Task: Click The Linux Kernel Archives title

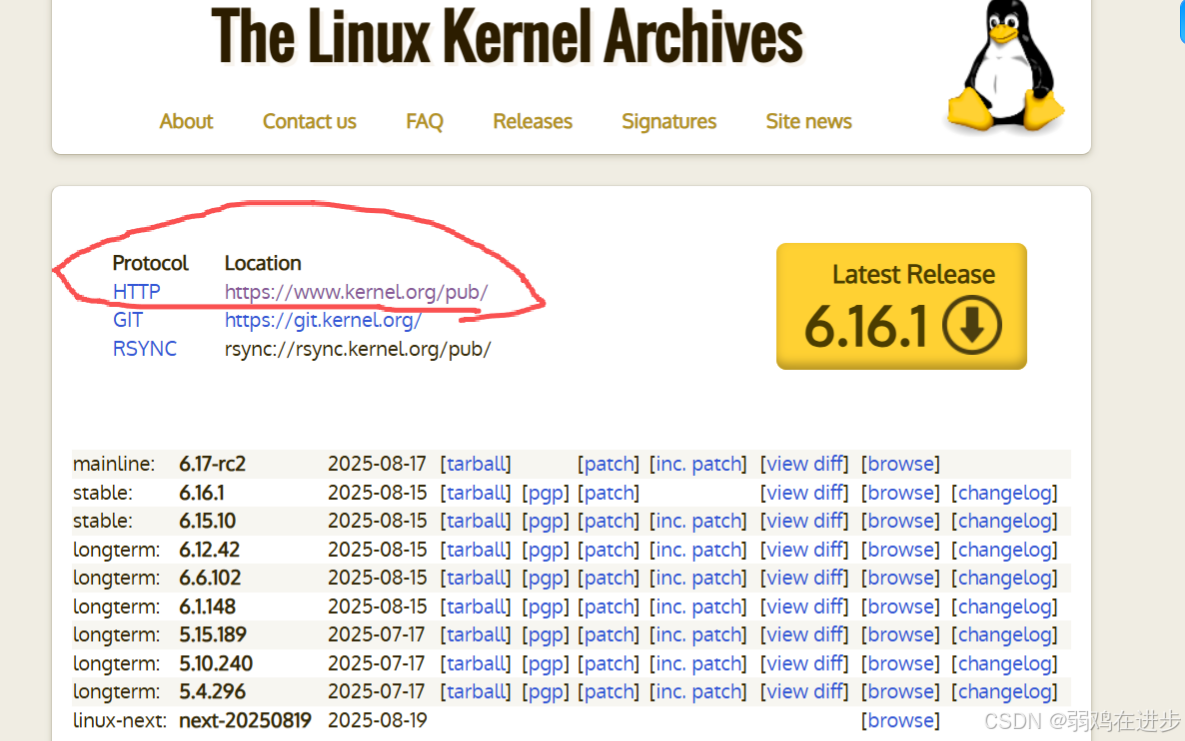Action: click(x=506, y=36)
